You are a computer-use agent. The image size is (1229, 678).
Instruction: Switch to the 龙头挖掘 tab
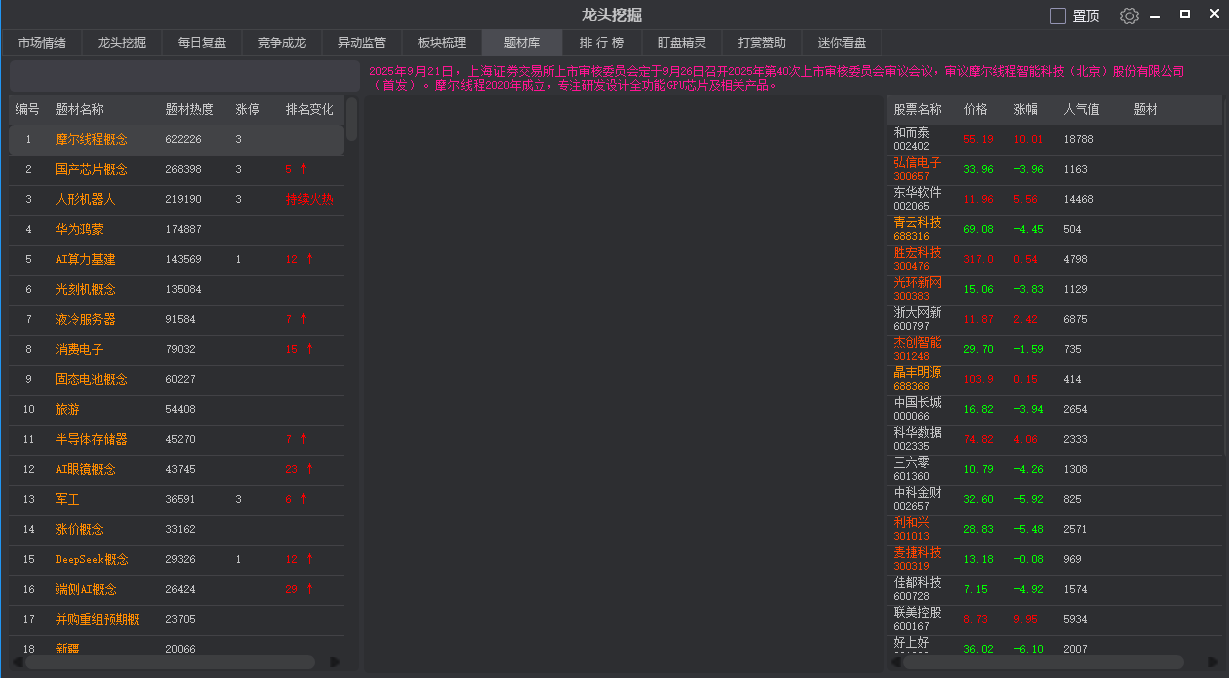(122, 42)
